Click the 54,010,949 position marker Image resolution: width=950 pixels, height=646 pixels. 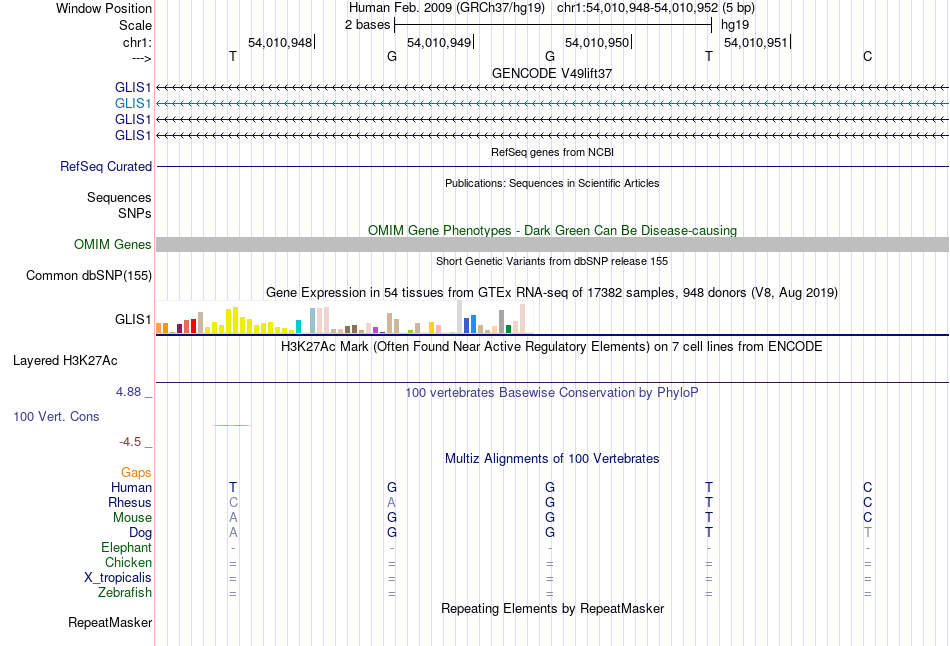(439, 42)
